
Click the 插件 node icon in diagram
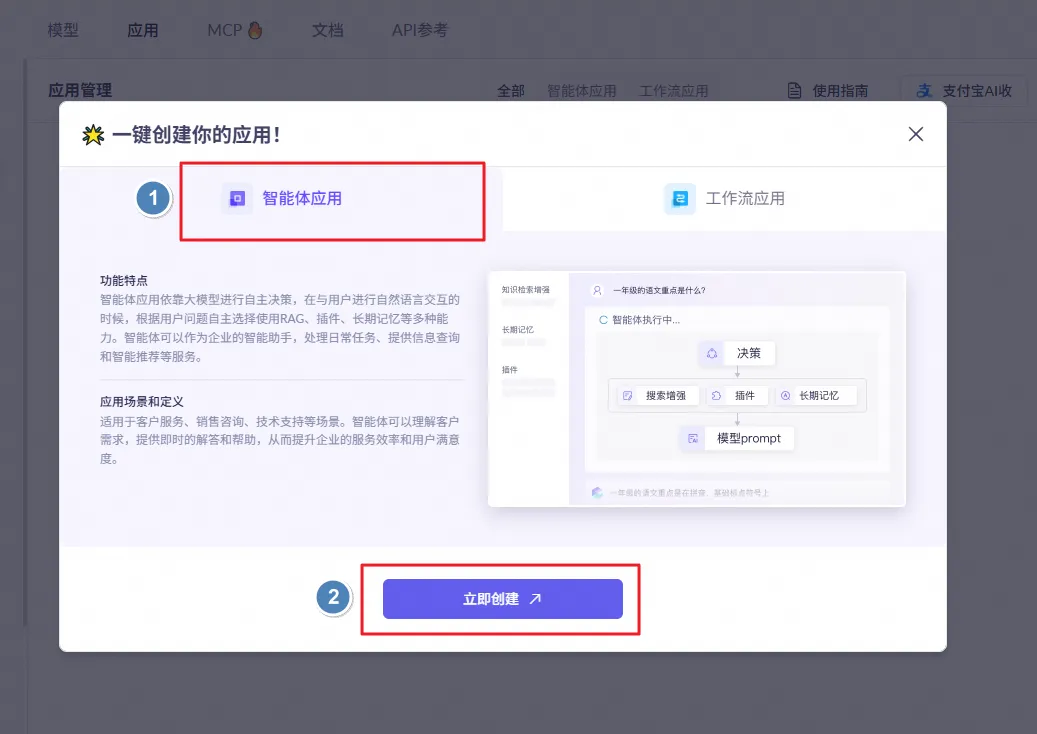[x=716, y=395]
